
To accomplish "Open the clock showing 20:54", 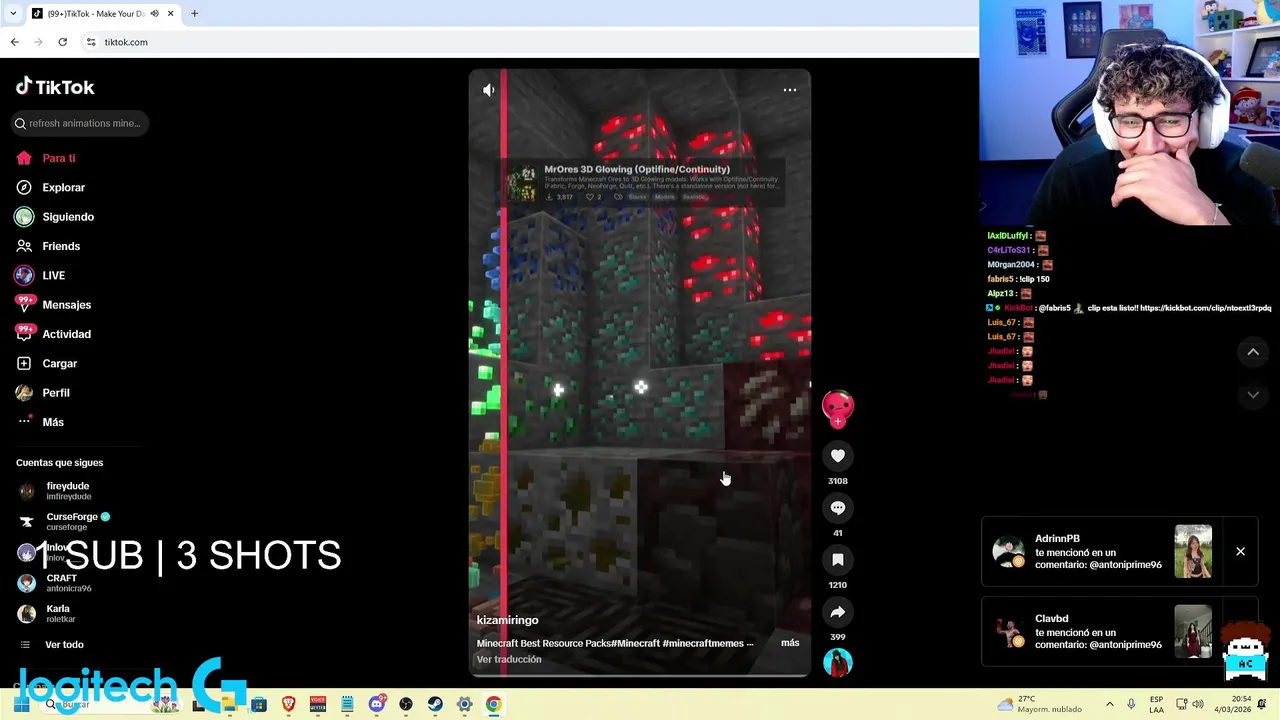I will coord(1233,705).
